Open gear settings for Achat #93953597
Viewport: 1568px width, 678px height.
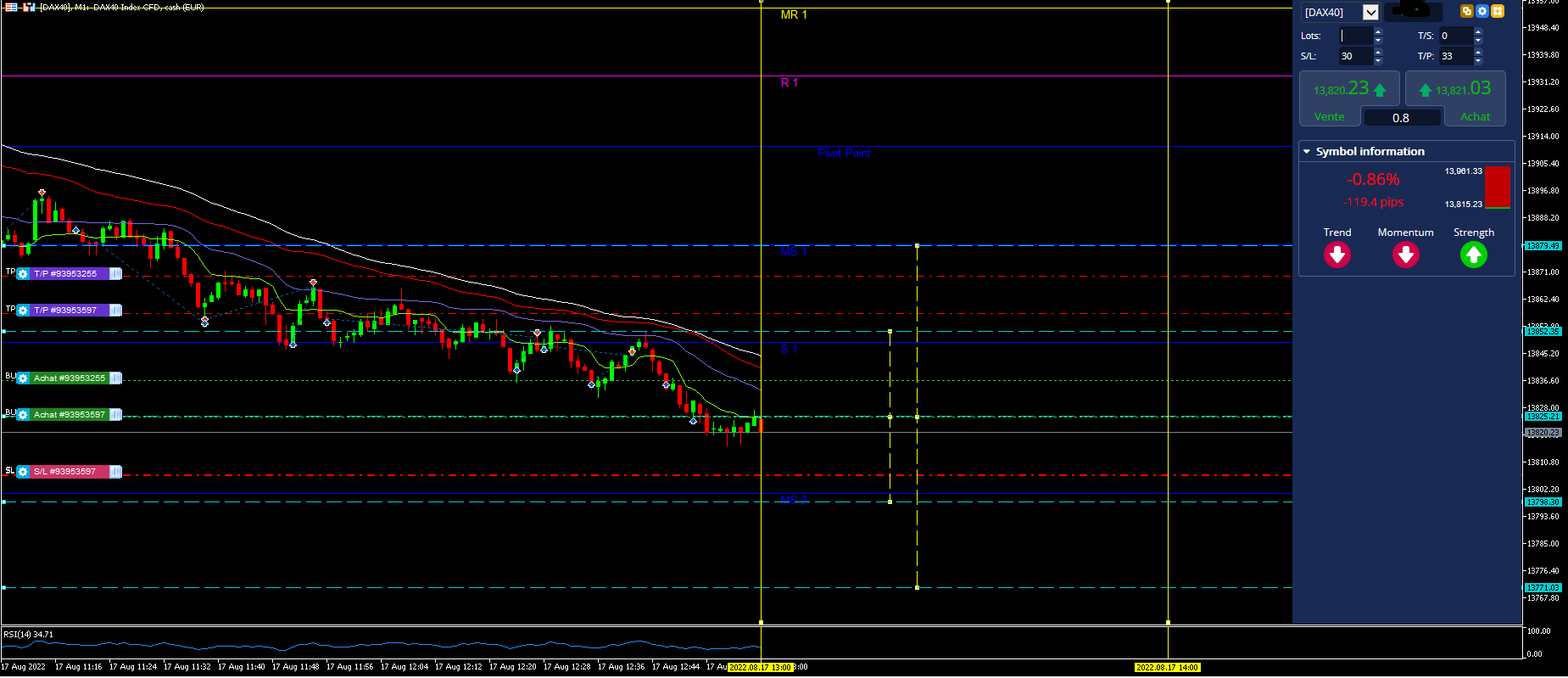pos(23,415)
